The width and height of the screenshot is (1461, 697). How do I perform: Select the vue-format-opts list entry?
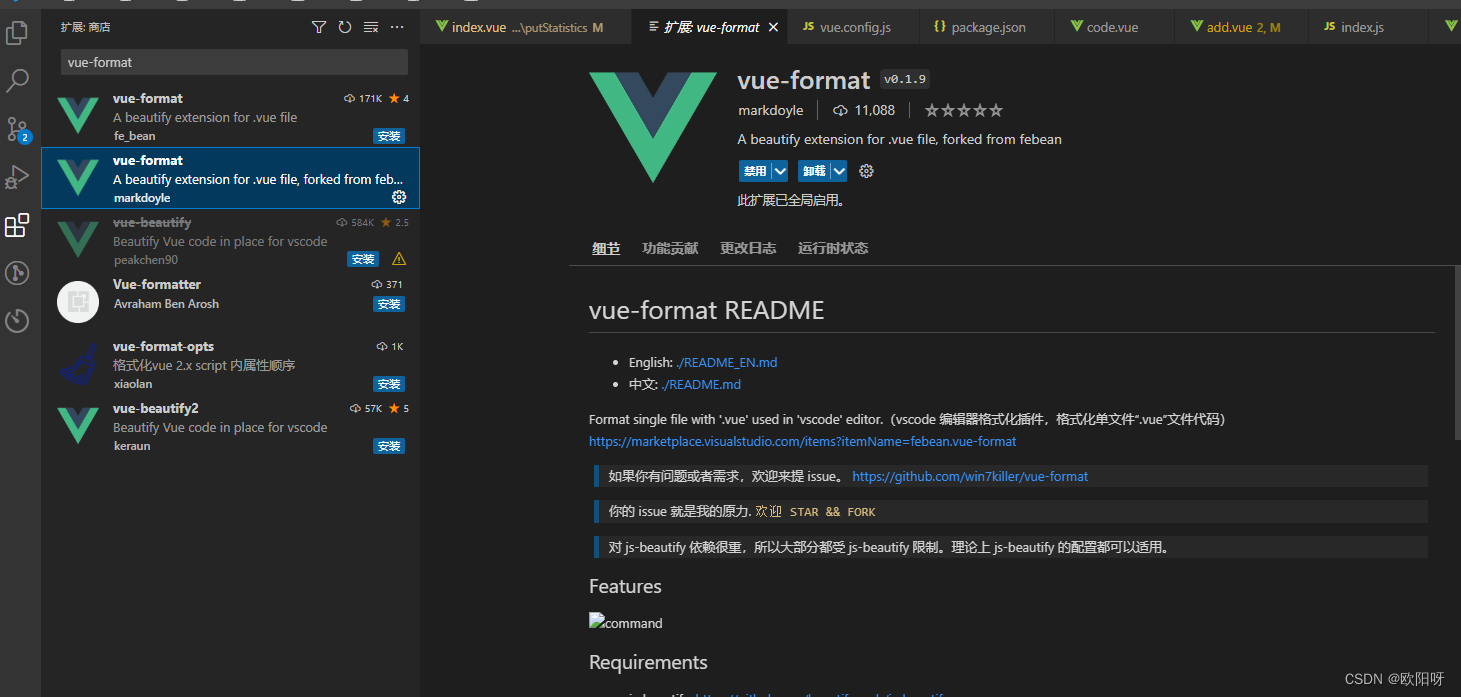pyautogui.click(x=230, y=364)
